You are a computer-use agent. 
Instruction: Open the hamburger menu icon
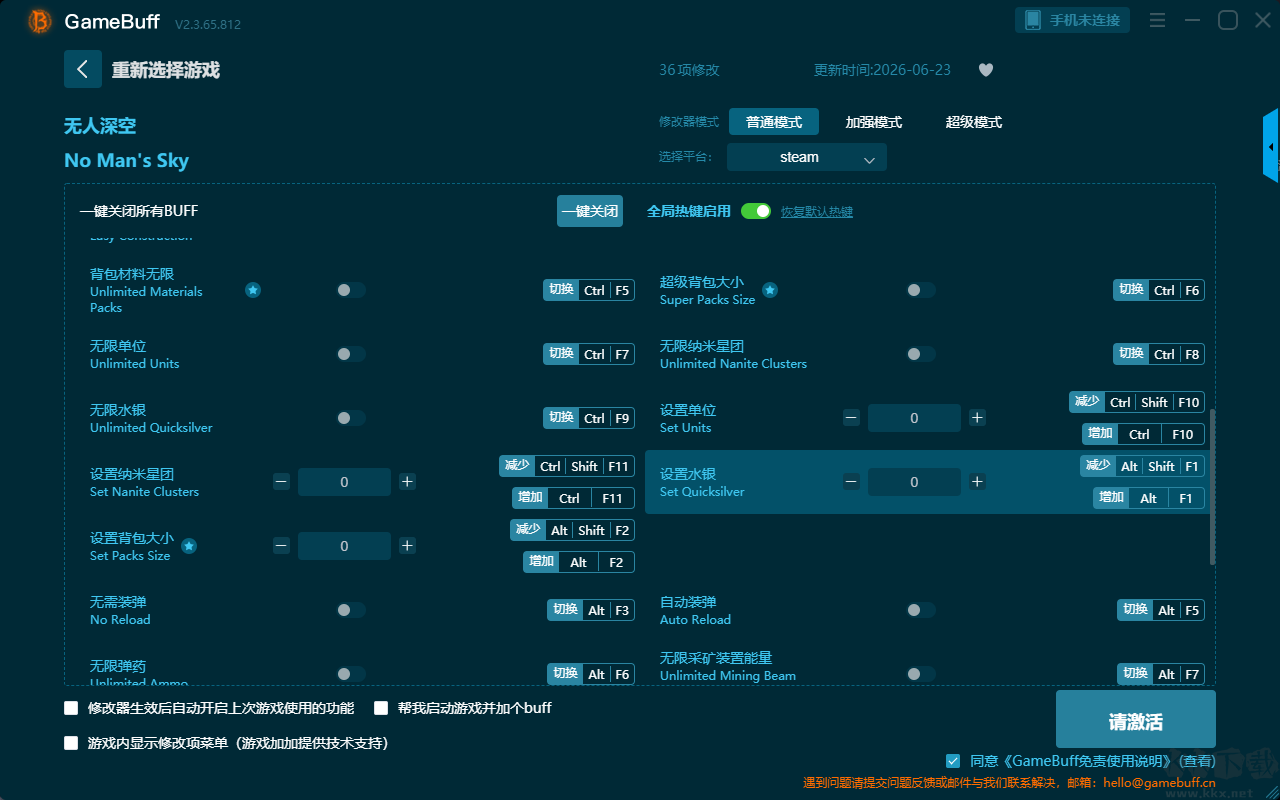1157,20
